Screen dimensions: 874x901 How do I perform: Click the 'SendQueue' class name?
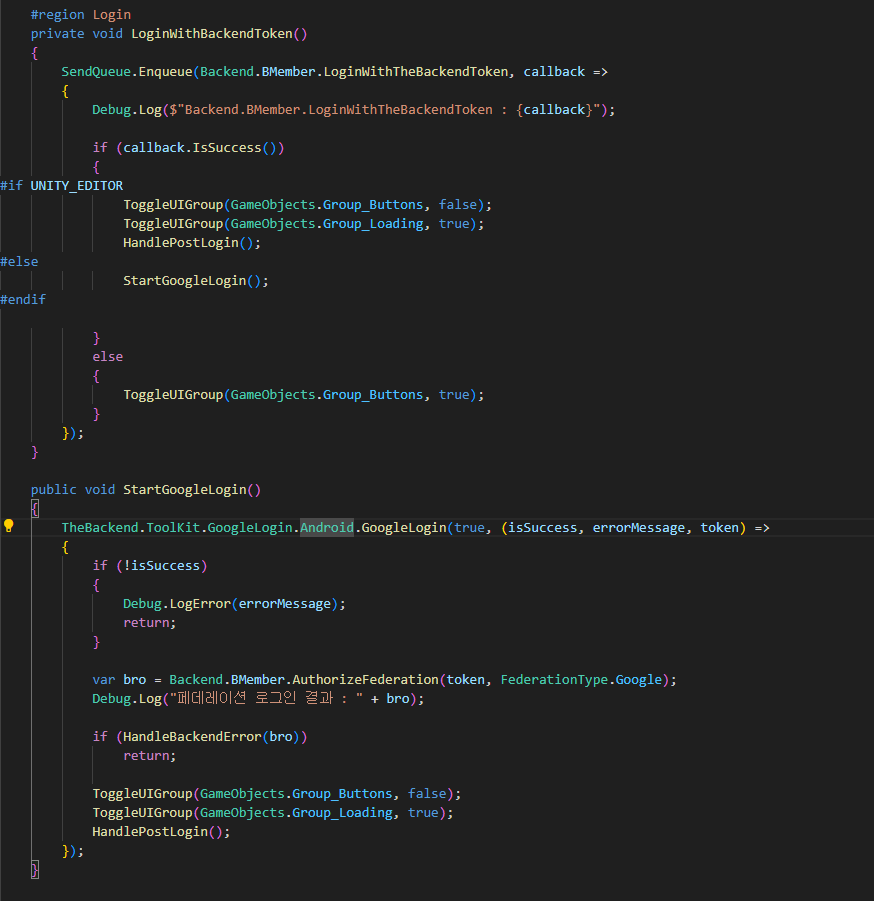96,72
